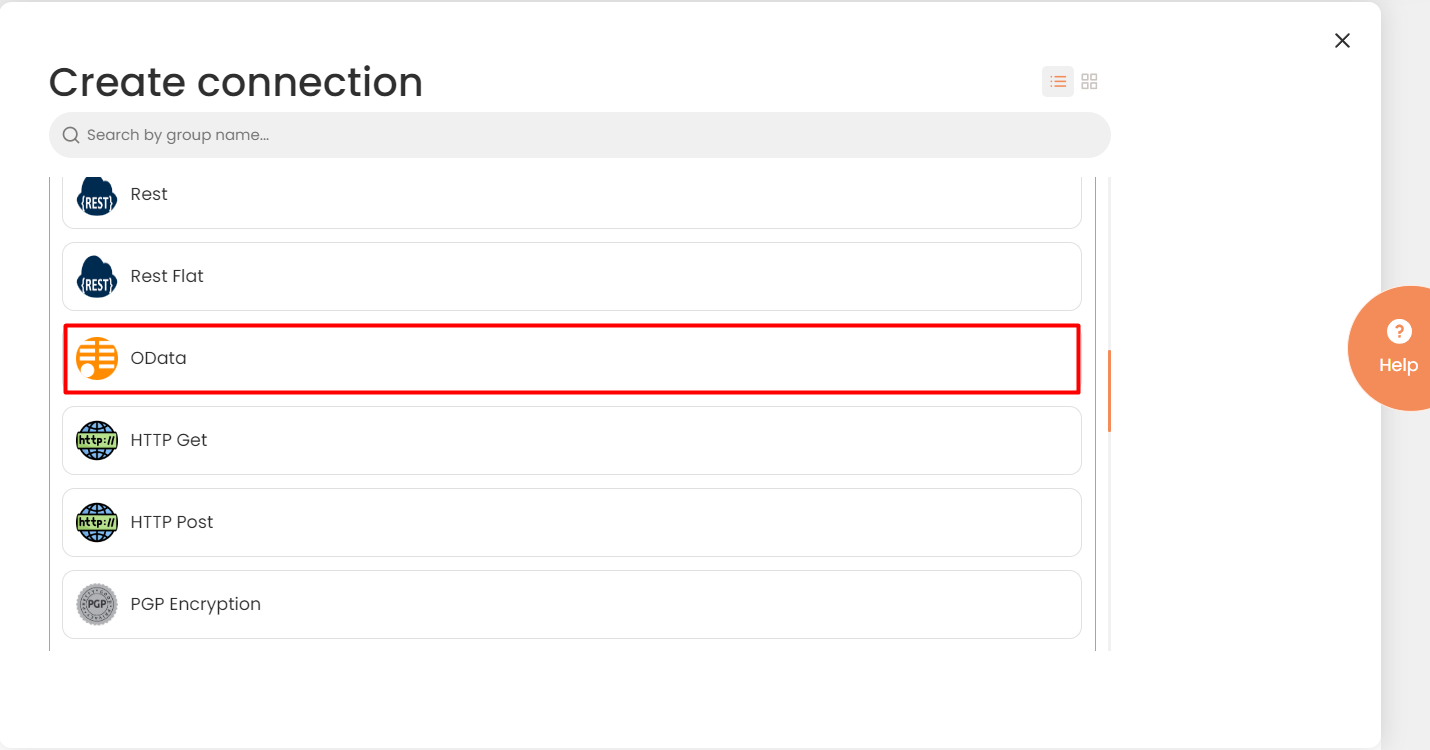
Task: Click the Help question mark icon
Action: tap(1398, 332)
